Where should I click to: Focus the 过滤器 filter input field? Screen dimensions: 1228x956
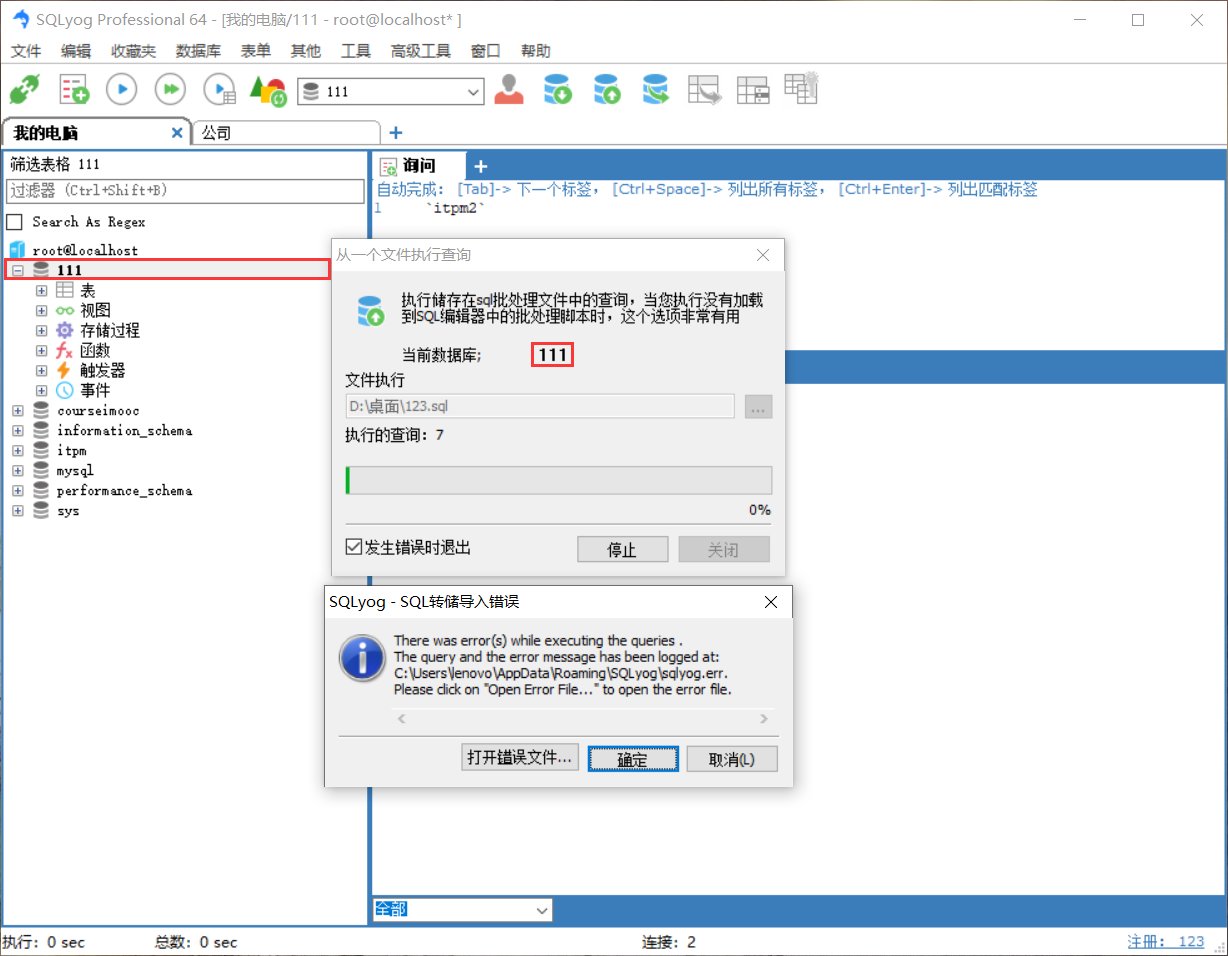coord(186,191)
